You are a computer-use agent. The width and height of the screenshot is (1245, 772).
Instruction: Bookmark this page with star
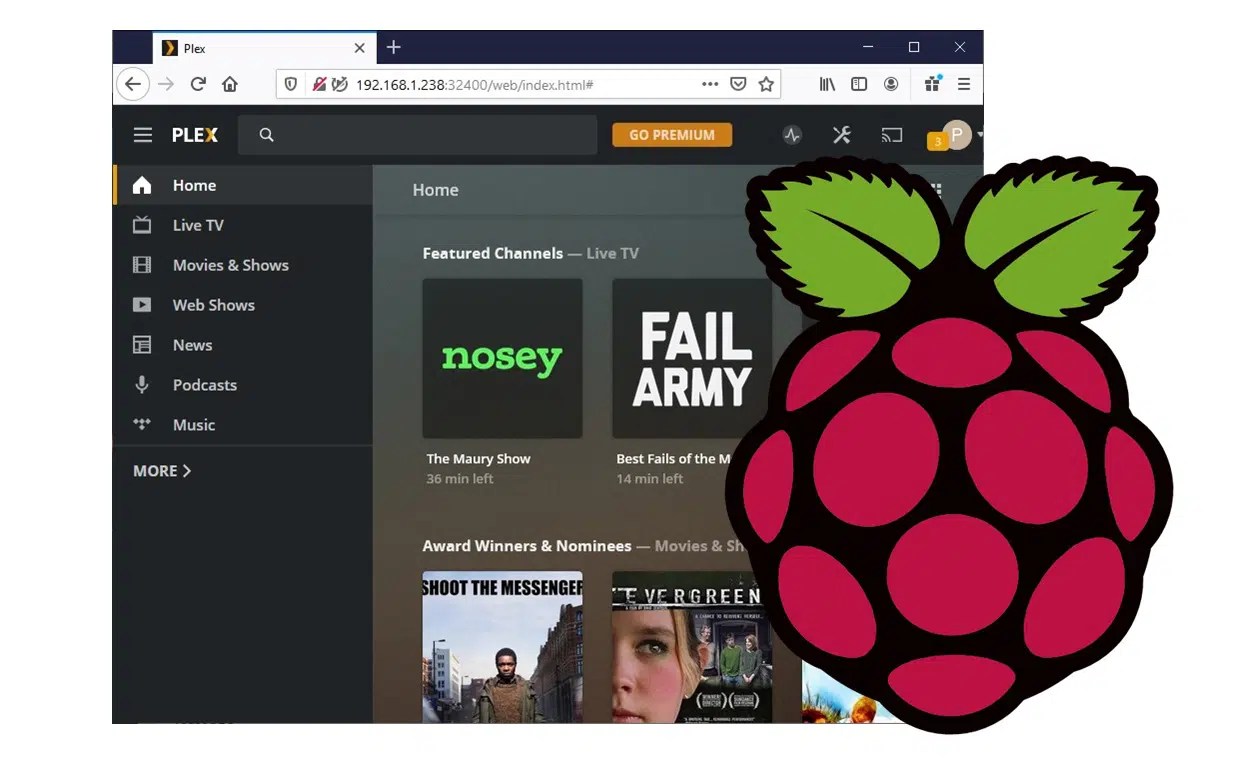click(x=766, y=84)
